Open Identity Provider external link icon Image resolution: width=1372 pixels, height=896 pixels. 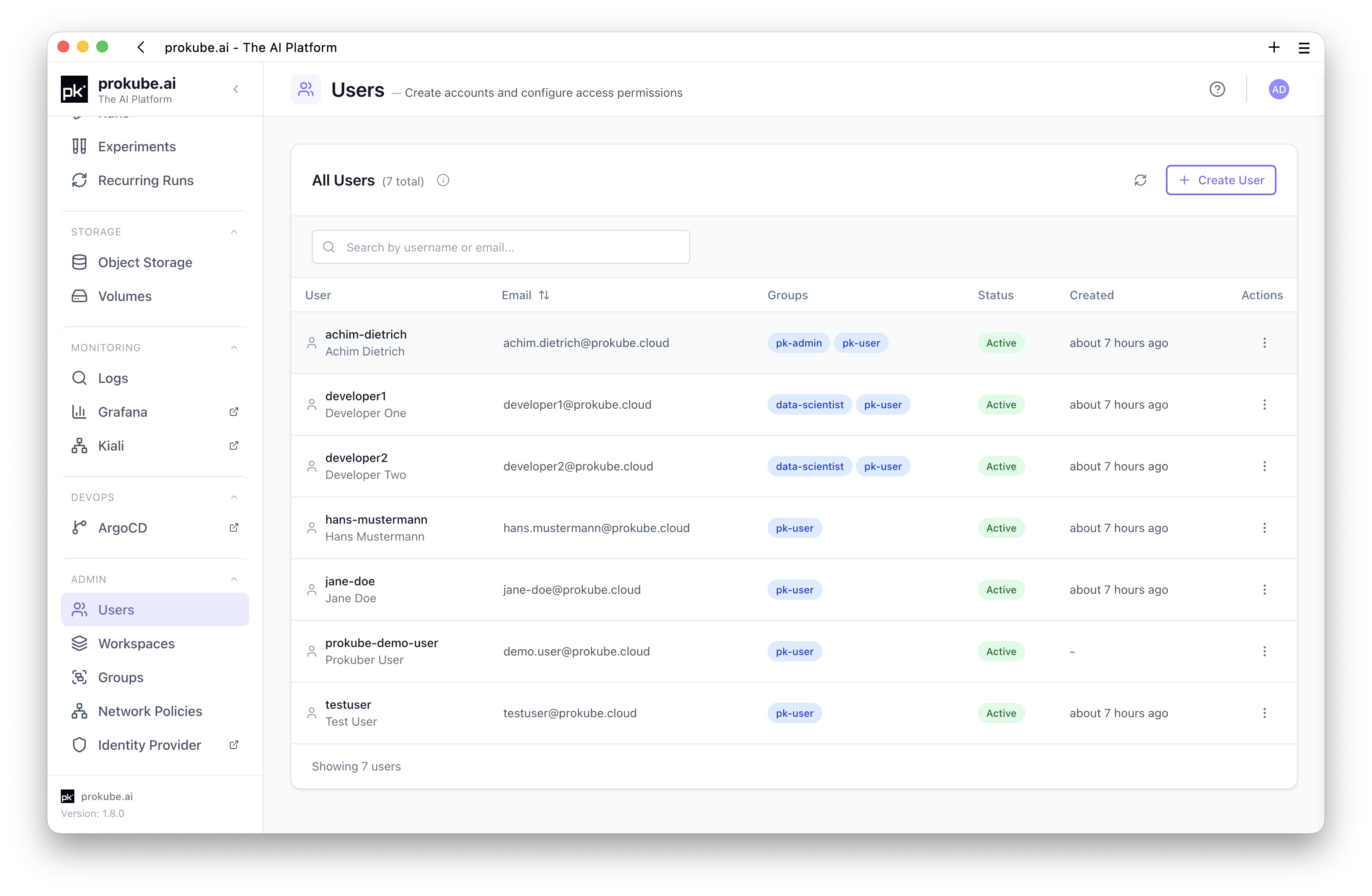(x=234, y=745)
